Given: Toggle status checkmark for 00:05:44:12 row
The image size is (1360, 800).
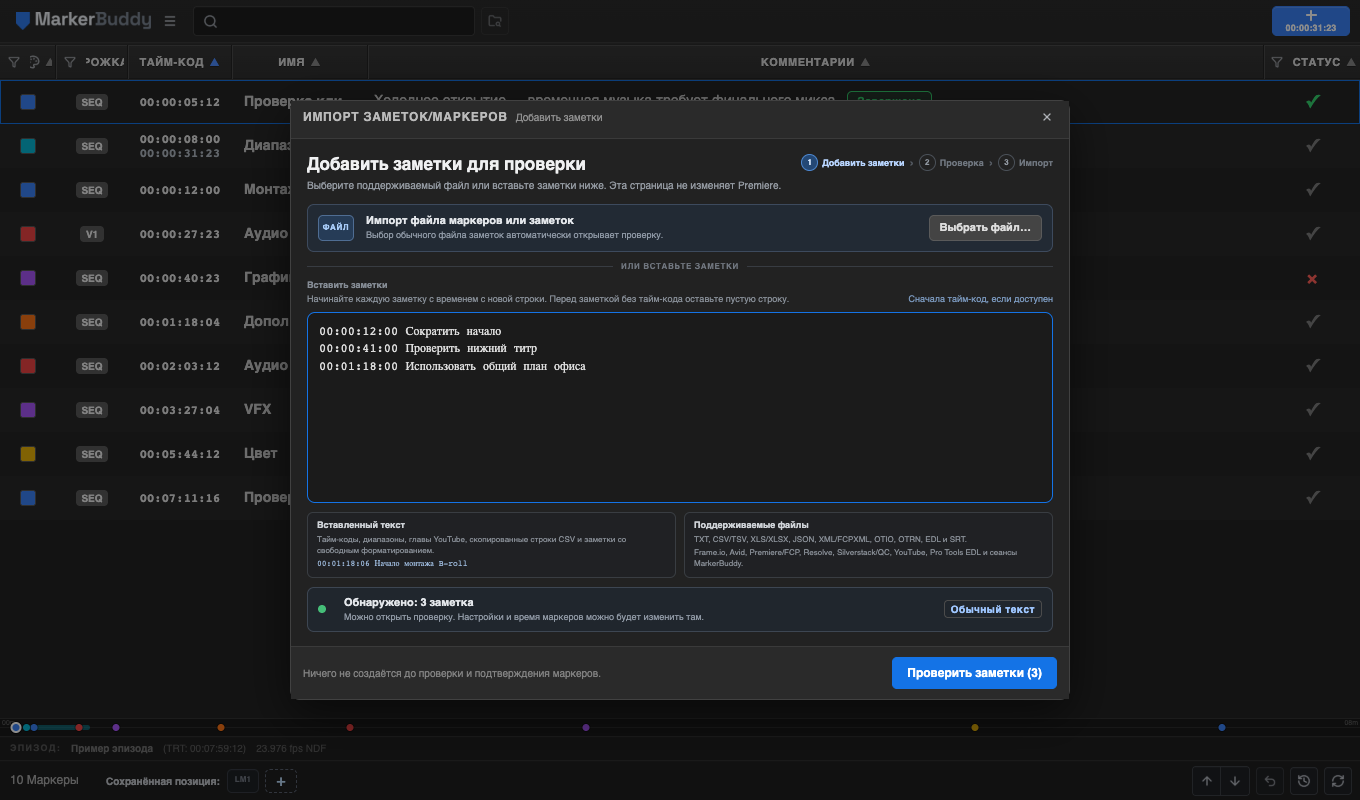Looking at the screenshot, I should (x=1313, y=454).
